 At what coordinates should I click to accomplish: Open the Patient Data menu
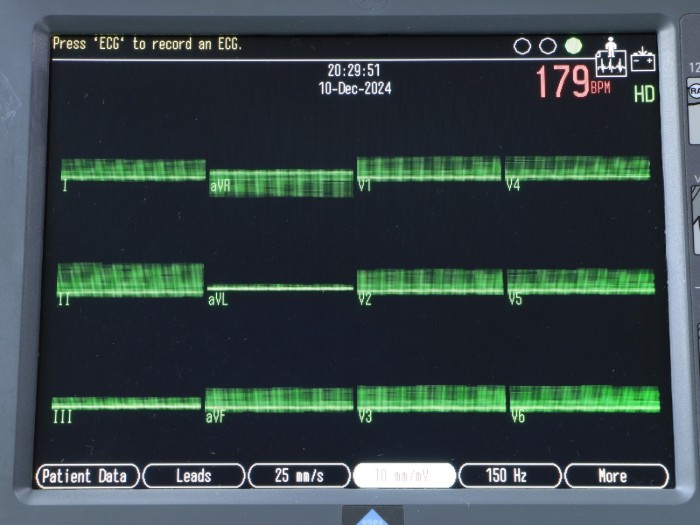84,476
